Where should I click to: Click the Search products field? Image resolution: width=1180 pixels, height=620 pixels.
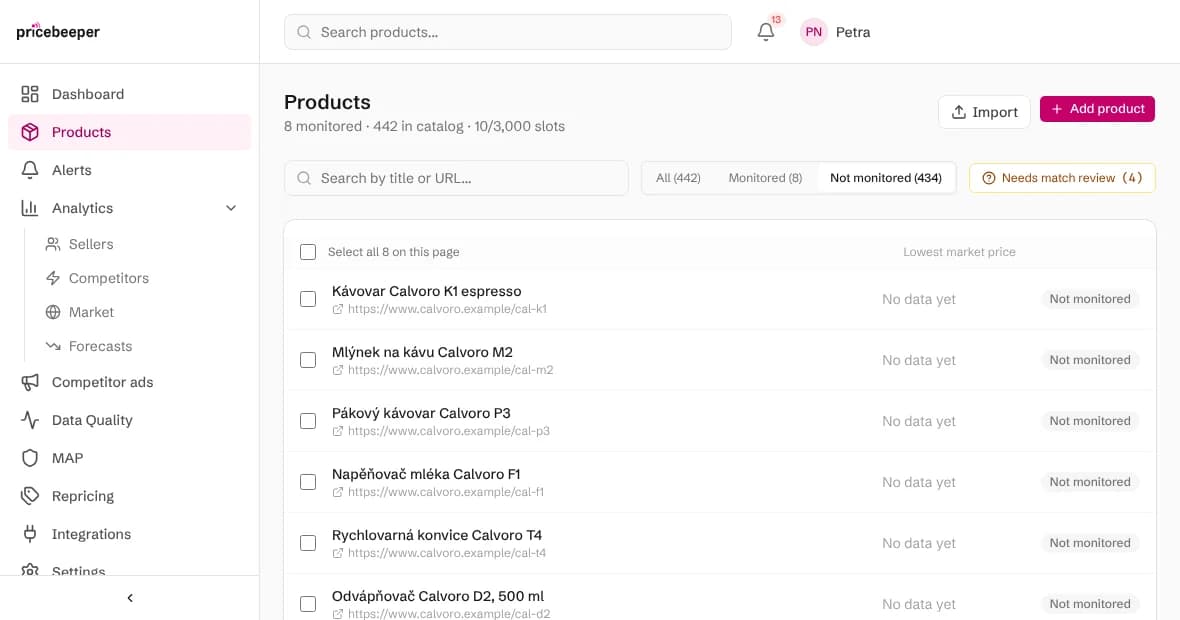pyautogui.click(x=508, y=32)
